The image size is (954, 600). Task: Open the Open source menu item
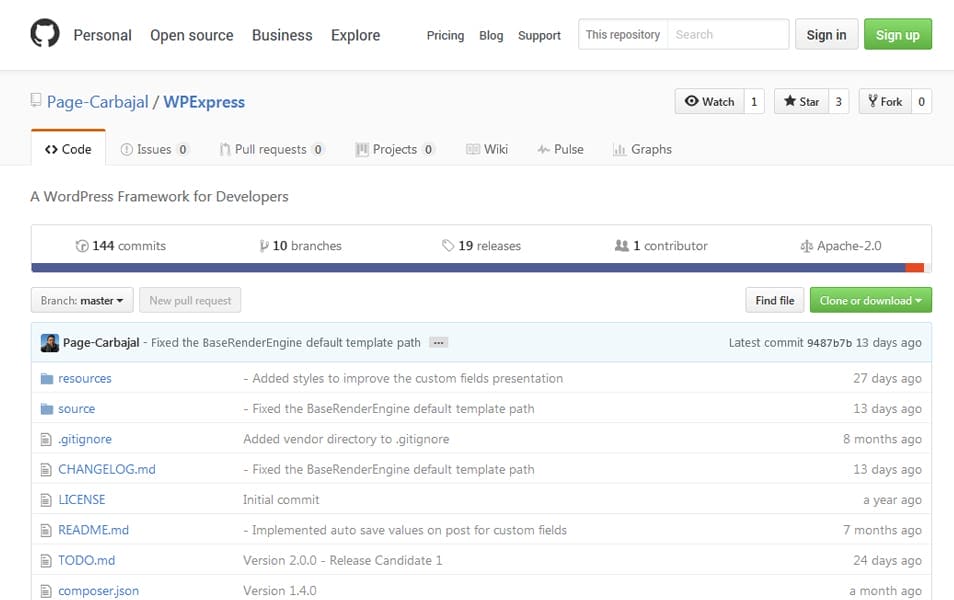[x=192, y=35]
